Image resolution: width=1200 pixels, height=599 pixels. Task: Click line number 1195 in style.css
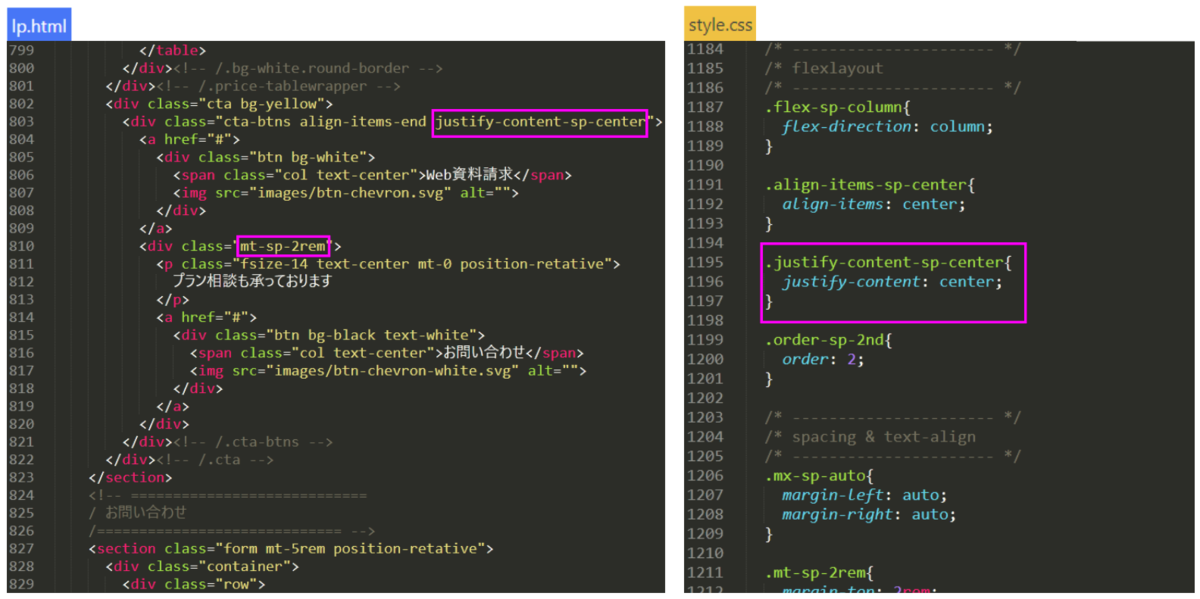706,262
